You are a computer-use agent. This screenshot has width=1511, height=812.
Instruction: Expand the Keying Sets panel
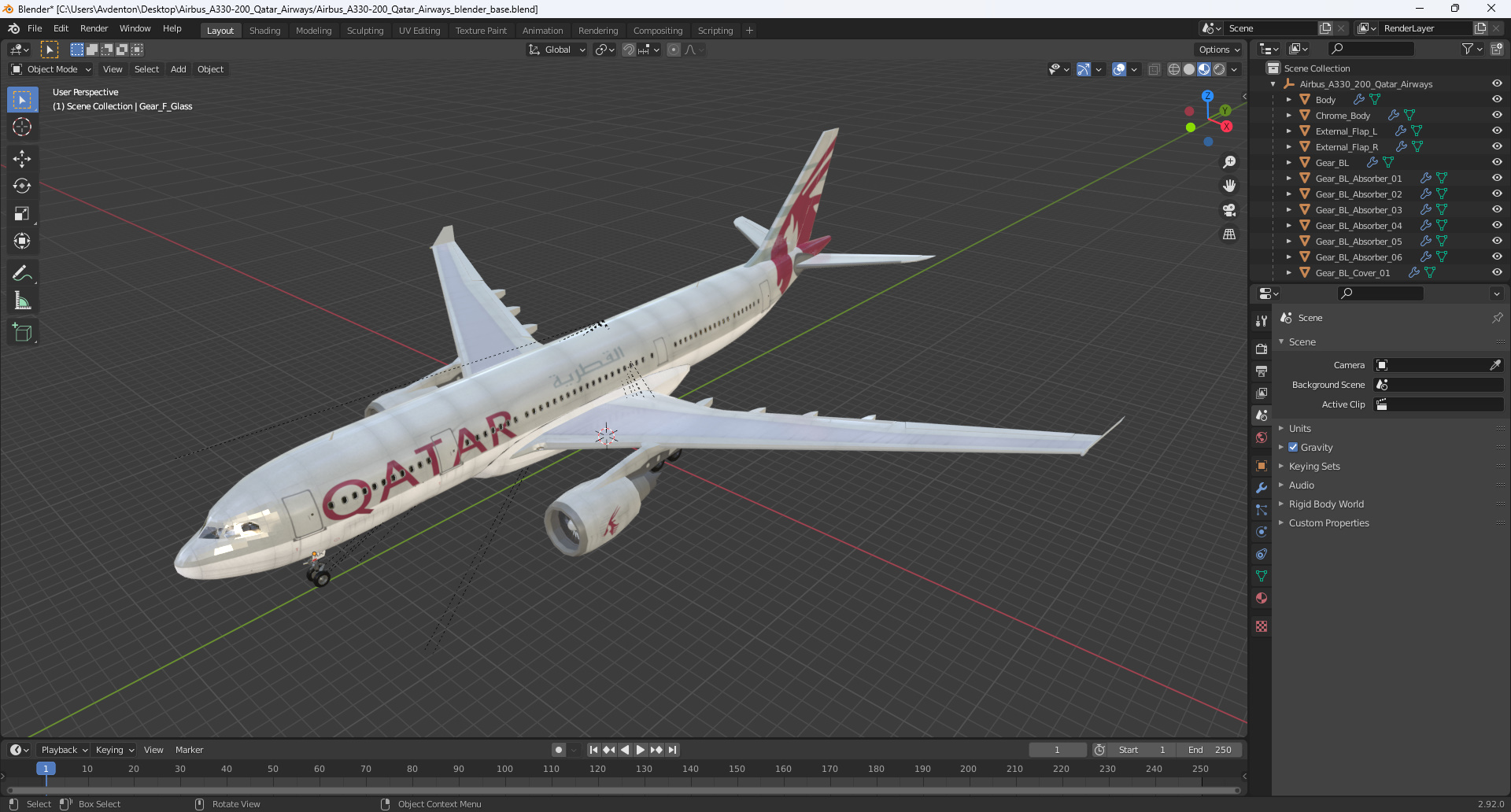tap(1313, 466)
